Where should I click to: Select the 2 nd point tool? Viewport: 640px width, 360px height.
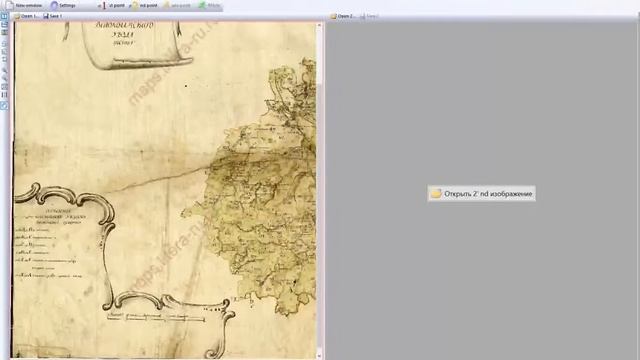pyautogui.click(x=144, y=5)
